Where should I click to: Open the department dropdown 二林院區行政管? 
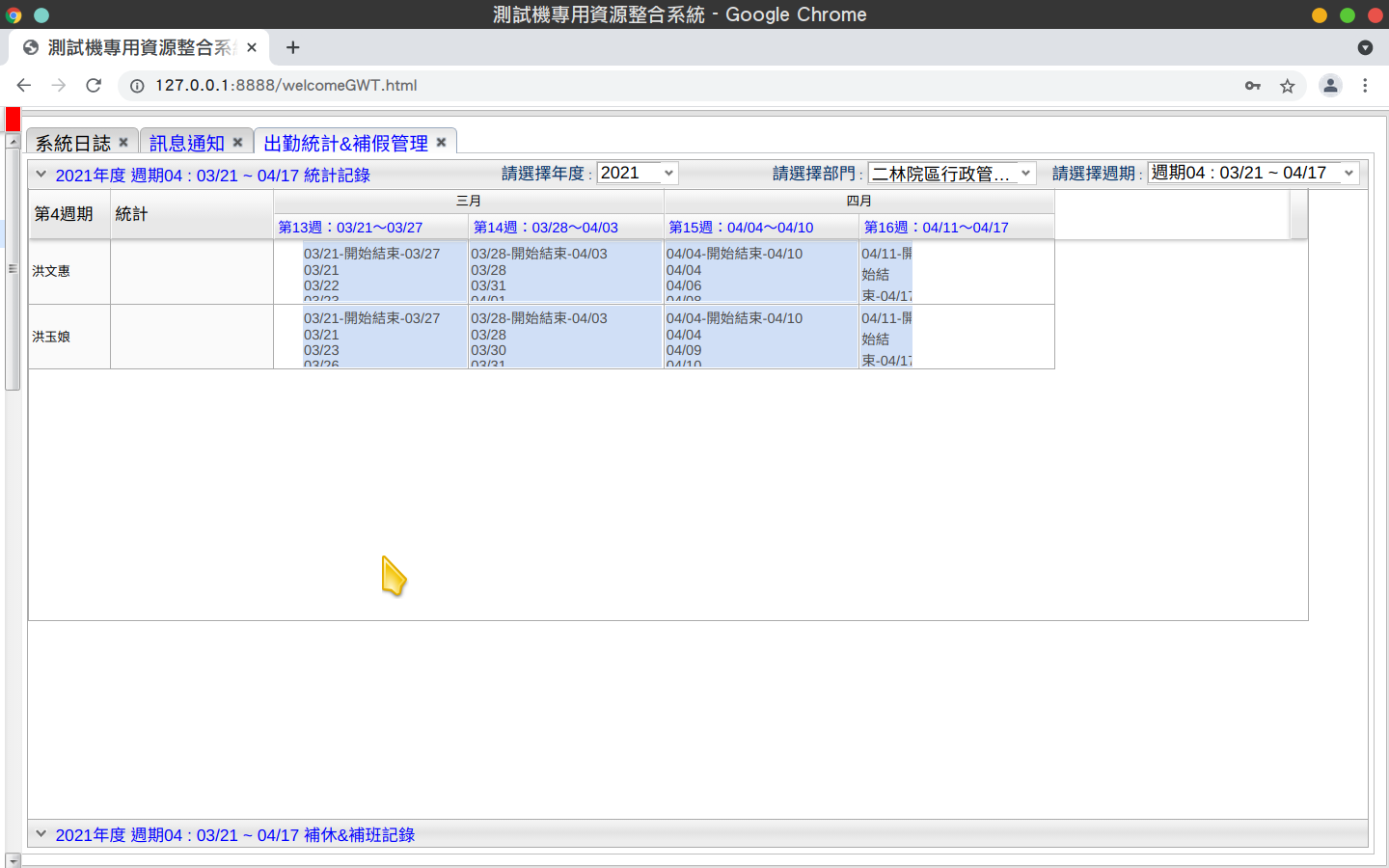[x=951, y=174]
